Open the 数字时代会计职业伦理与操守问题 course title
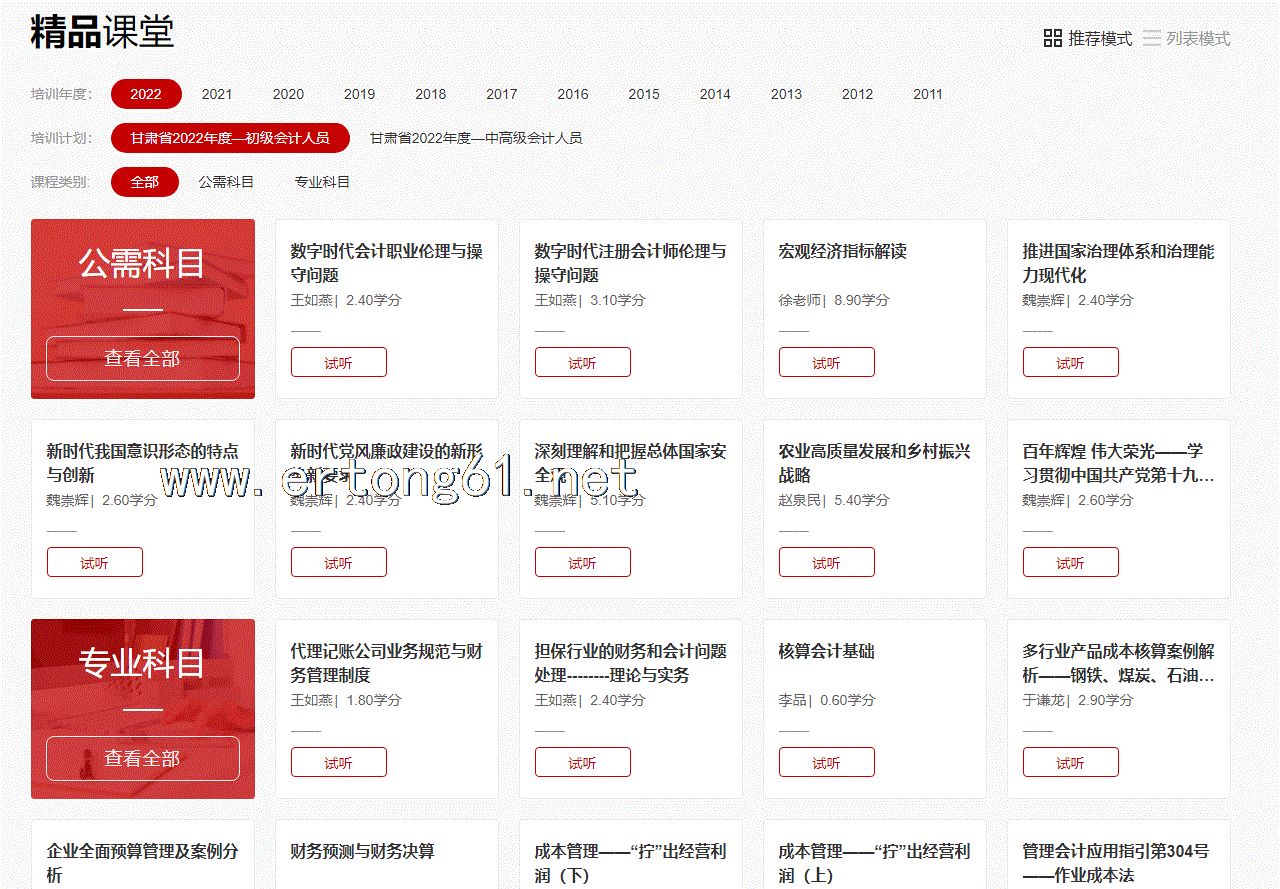 pos(386,263)
